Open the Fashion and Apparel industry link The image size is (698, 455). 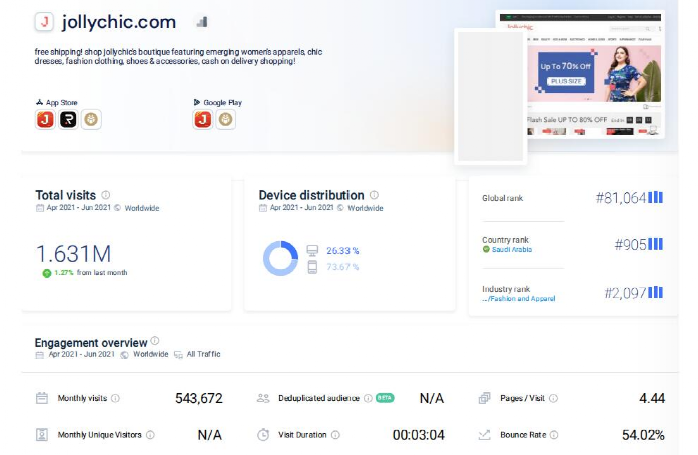coord(519,299)
